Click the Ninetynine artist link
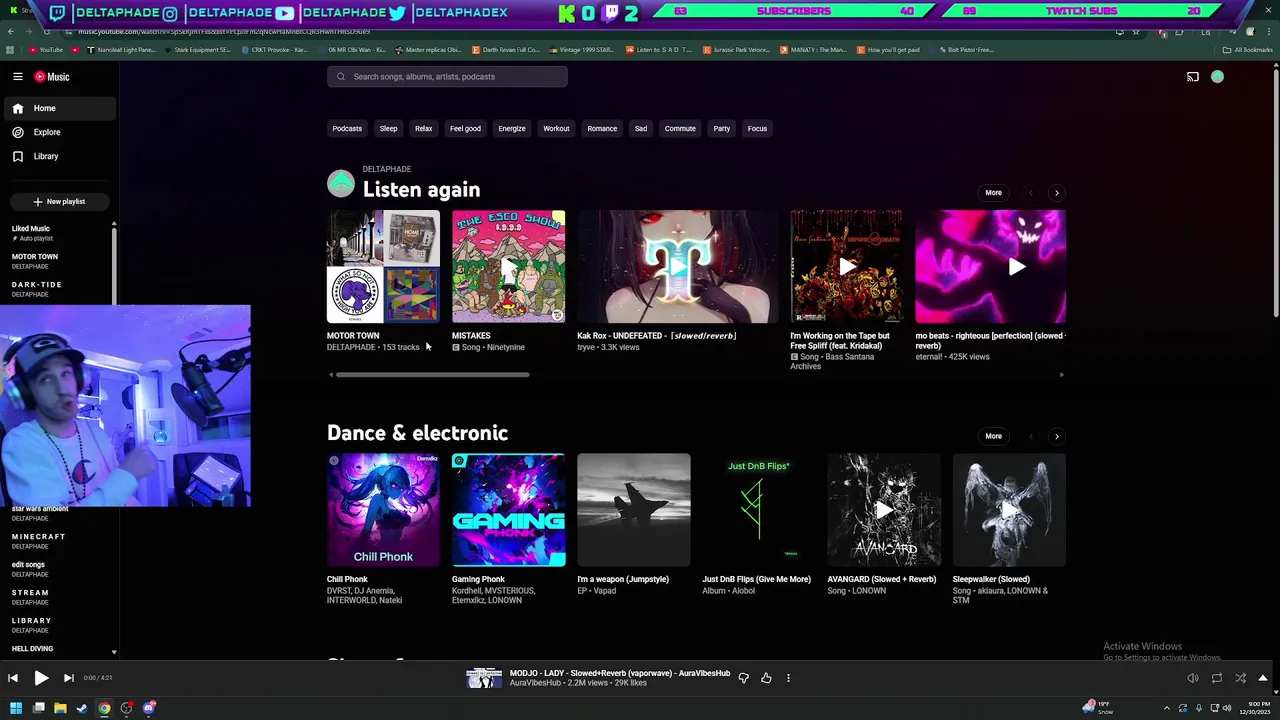This screenshot has width=1280, height=720. pyautogui.click(x=506, y=347)
